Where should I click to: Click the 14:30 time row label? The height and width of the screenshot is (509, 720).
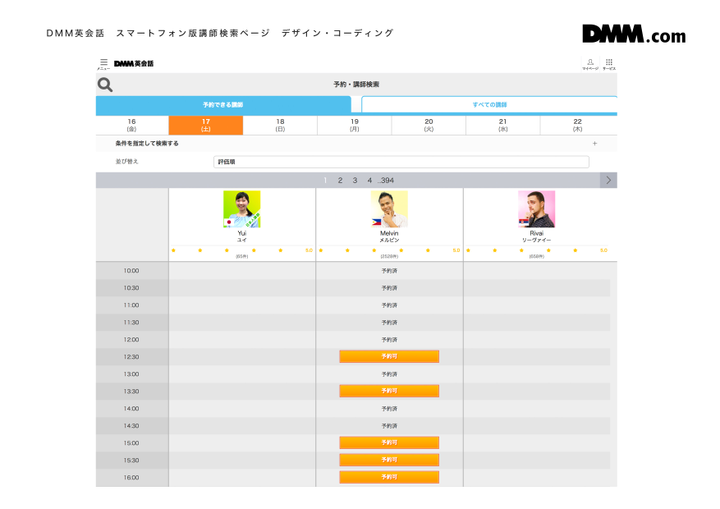tap(131, 426)
